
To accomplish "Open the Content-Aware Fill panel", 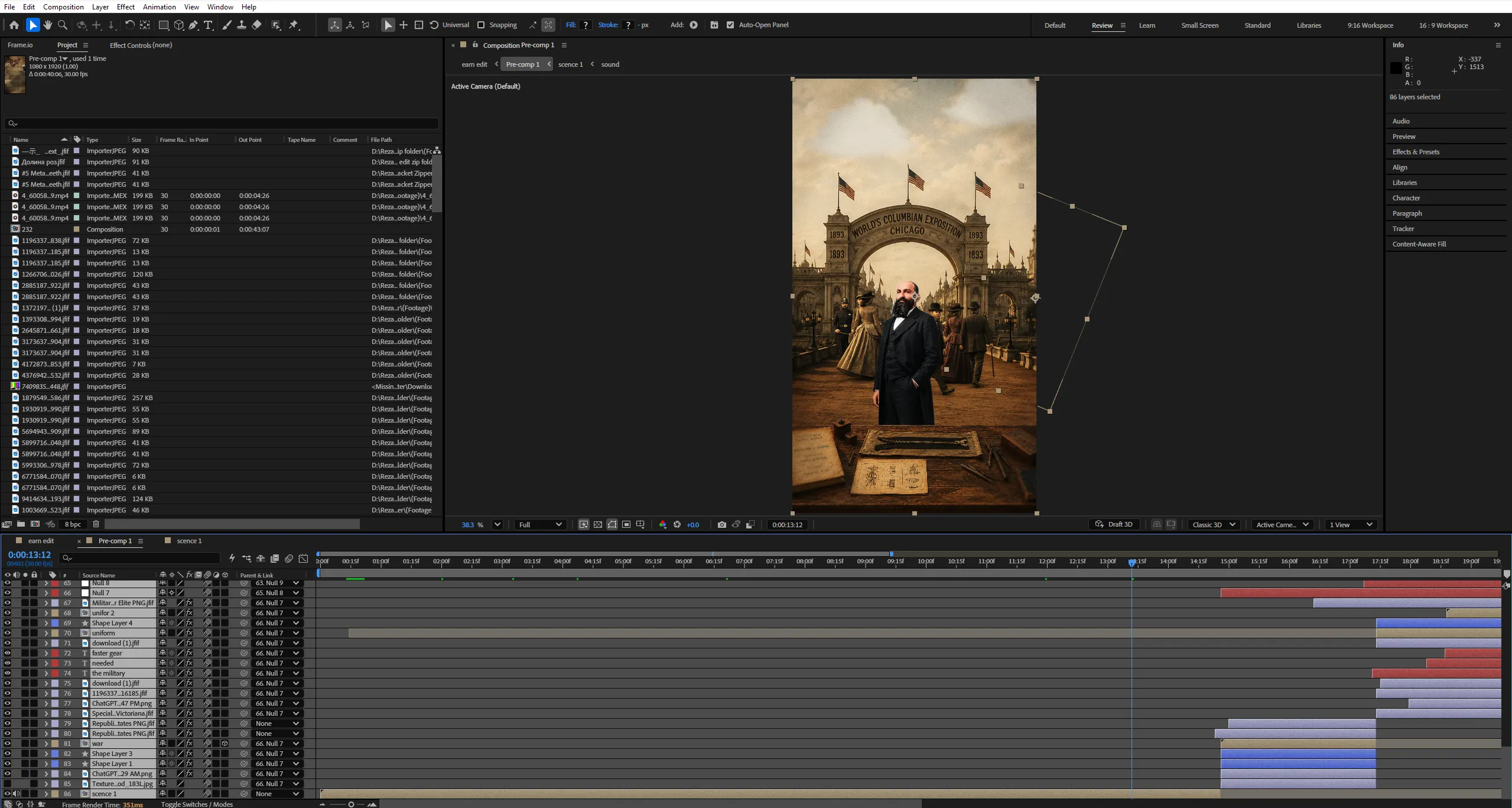I will click(1419, 244).
